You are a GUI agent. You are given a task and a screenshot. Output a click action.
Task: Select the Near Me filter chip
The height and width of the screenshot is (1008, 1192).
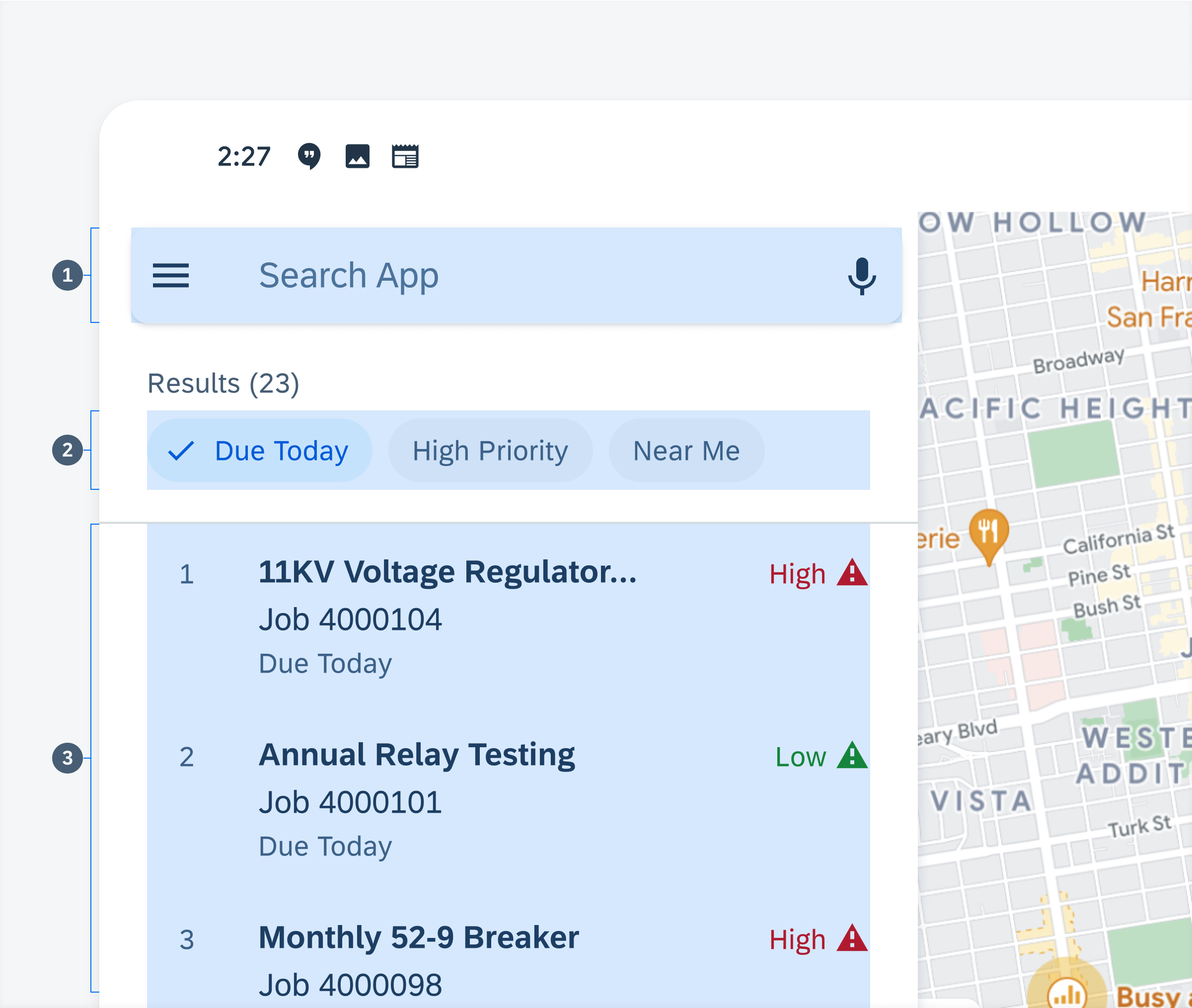tap(686, 451)
